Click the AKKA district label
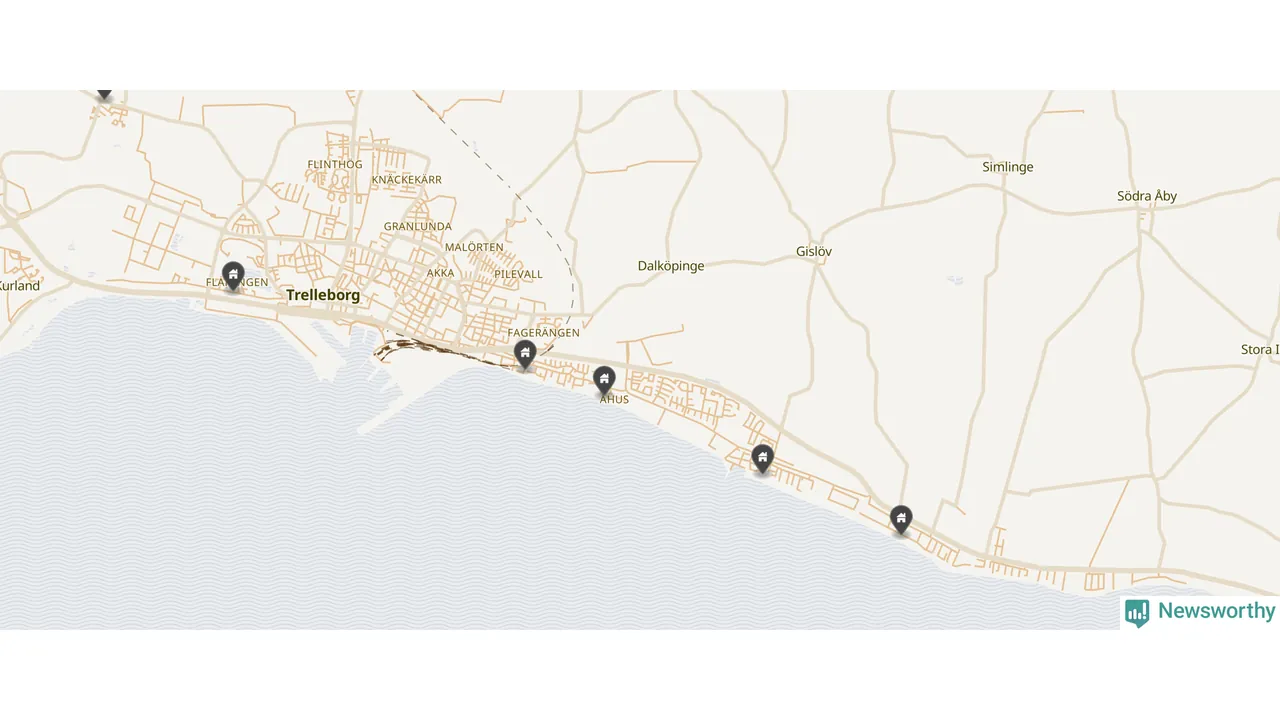 [440, 273]
